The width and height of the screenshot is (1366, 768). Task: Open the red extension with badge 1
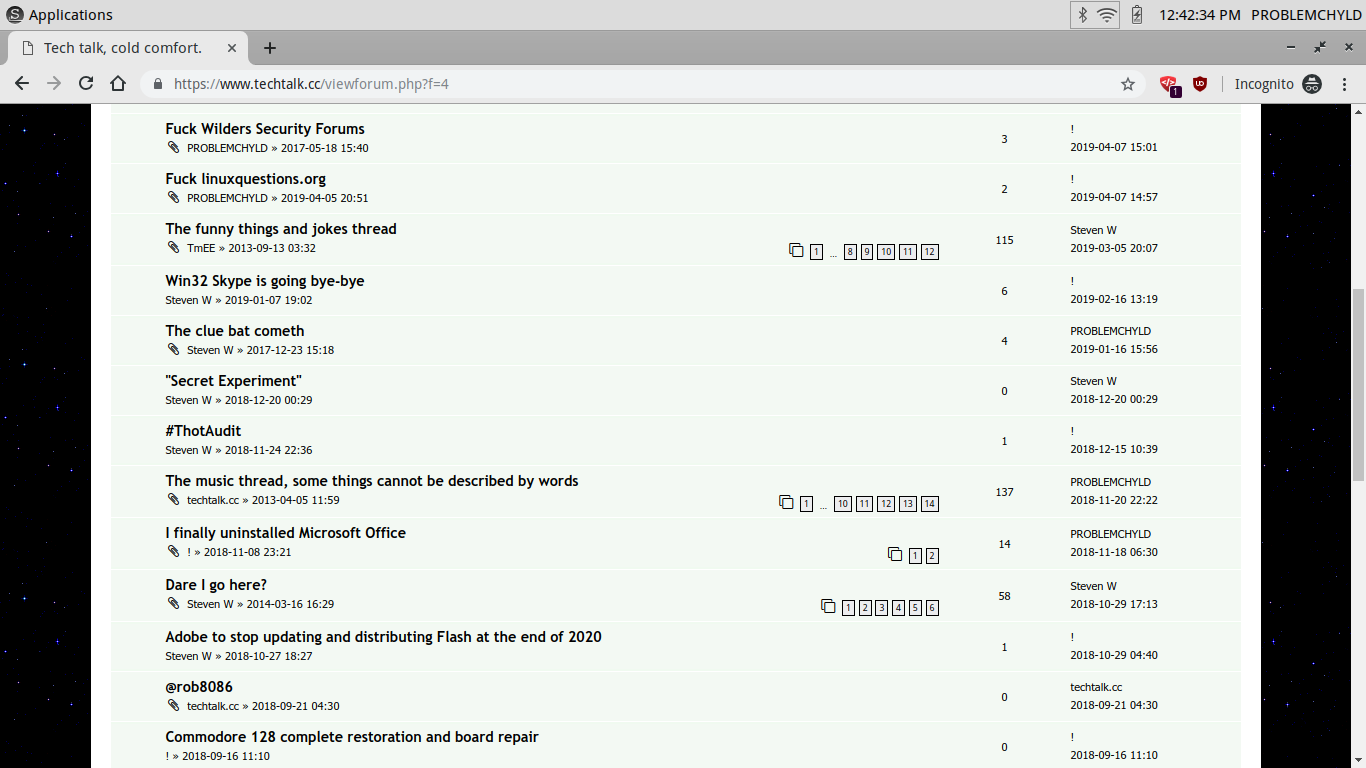(1170, 85)
